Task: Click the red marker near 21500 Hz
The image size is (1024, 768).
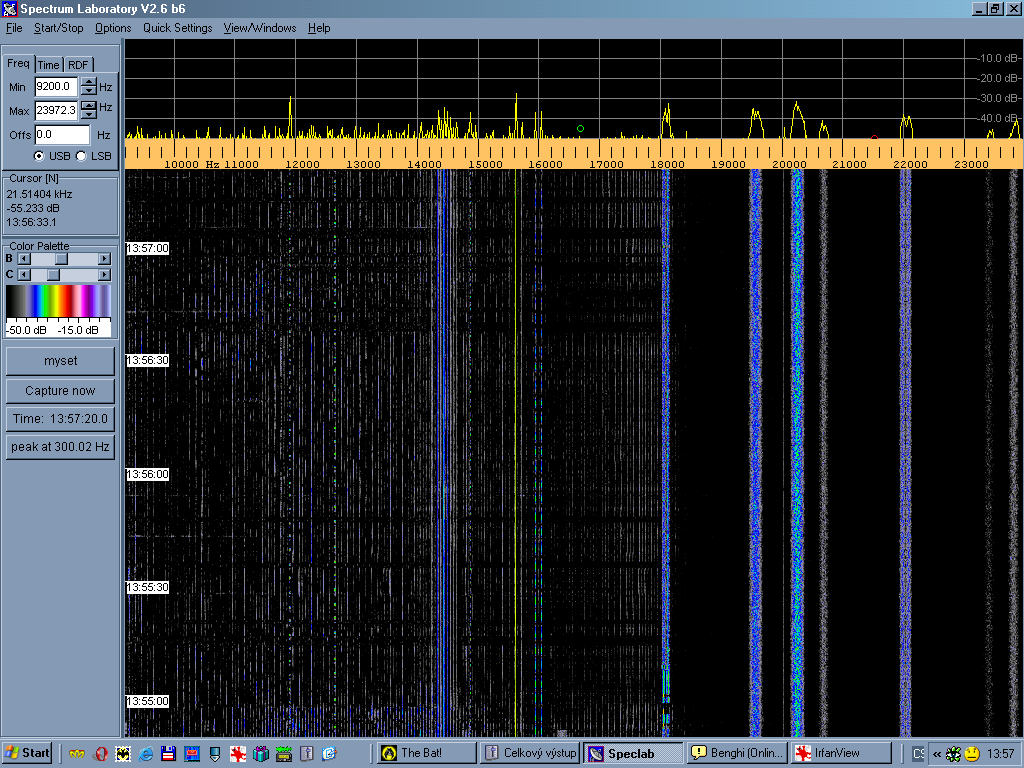Action: click(x=874, y=137)
